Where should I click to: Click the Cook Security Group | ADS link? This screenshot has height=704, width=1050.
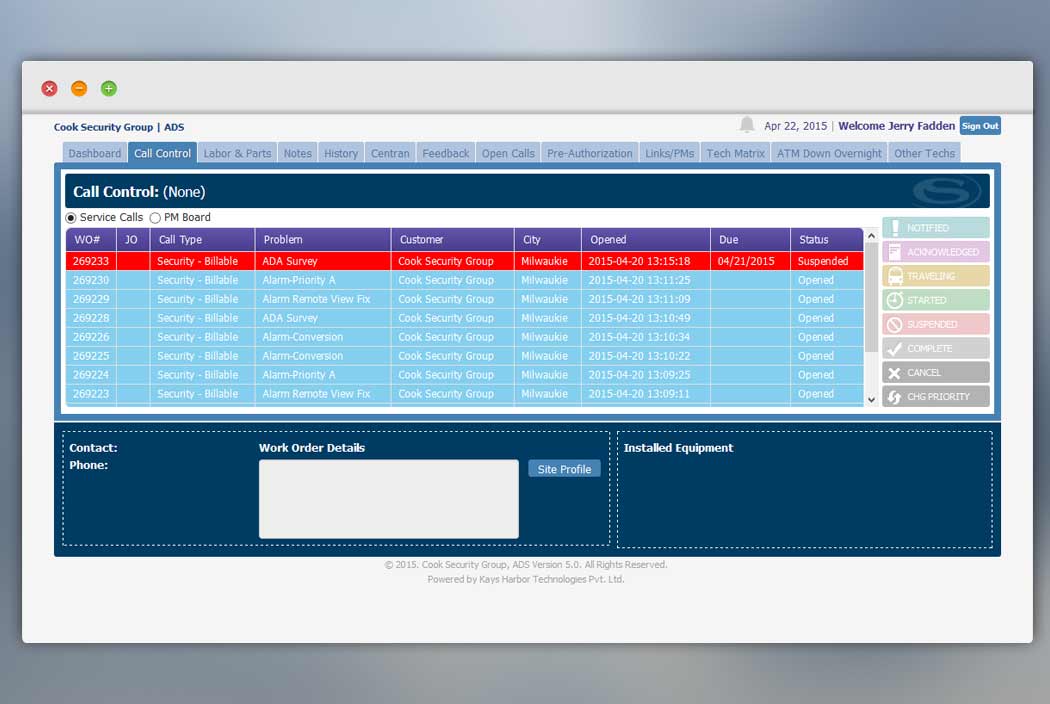tap(119, 127)
